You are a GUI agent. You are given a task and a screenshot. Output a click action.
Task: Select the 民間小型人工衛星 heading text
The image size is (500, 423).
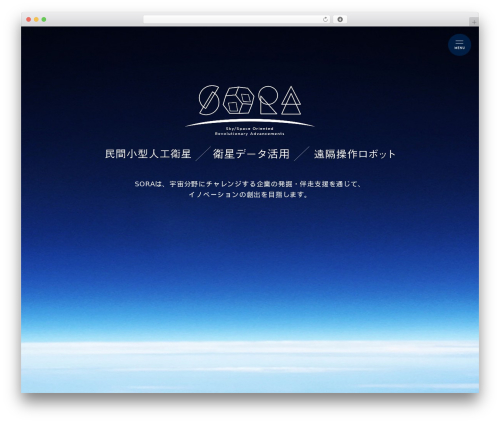click(x=148, y=154)
